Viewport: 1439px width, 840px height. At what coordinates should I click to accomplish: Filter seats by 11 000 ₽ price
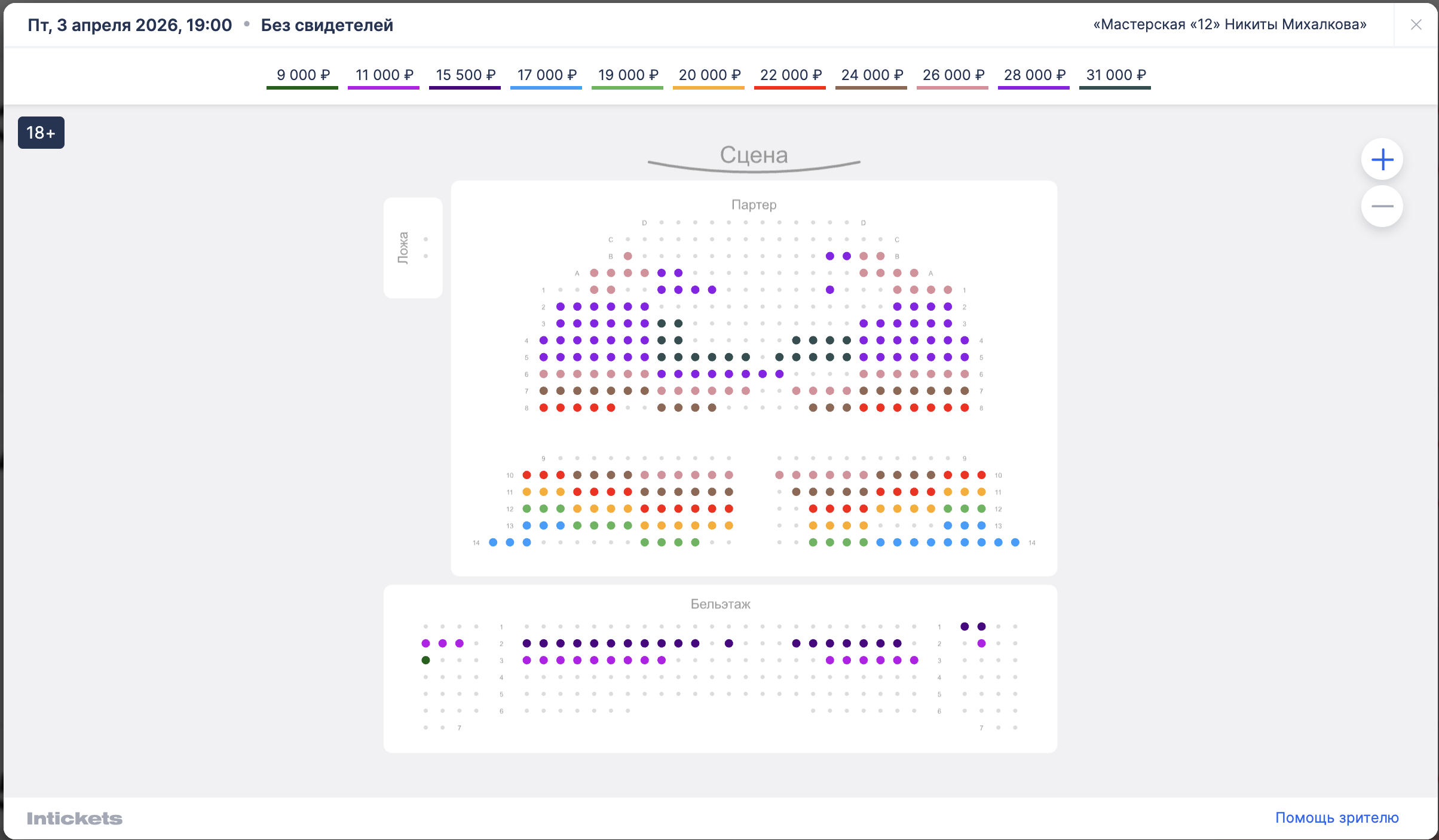384,75
